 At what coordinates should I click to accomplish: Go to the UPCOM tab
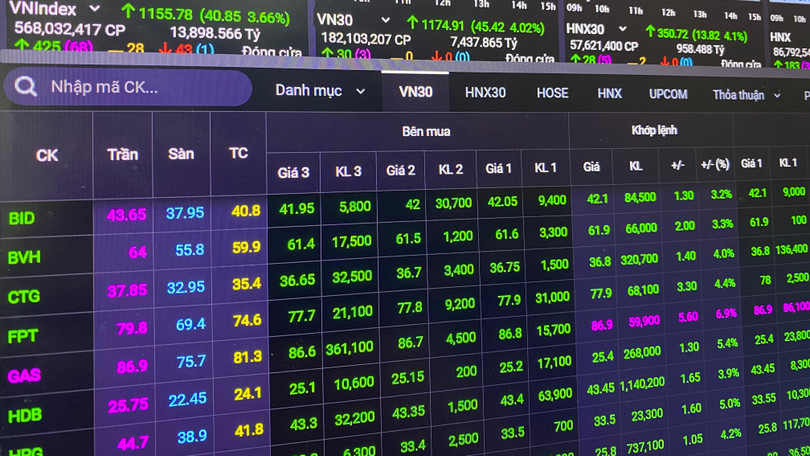(x=668, y=94)
